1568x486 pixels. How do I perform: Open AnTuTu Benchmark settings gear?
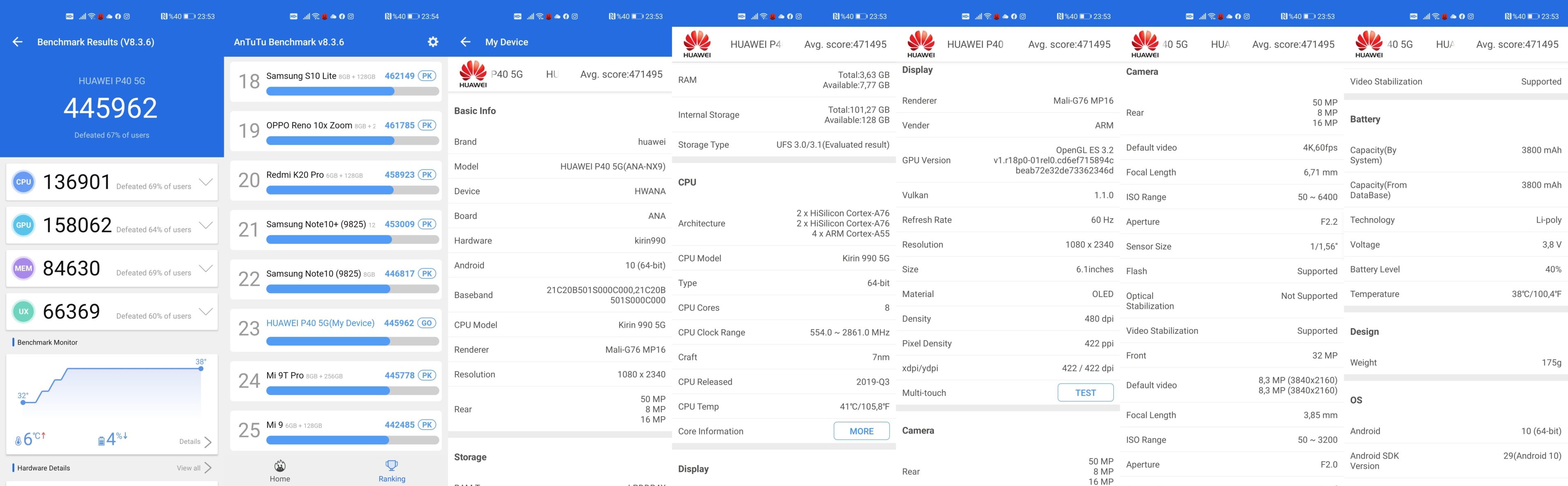coord(433,42)
